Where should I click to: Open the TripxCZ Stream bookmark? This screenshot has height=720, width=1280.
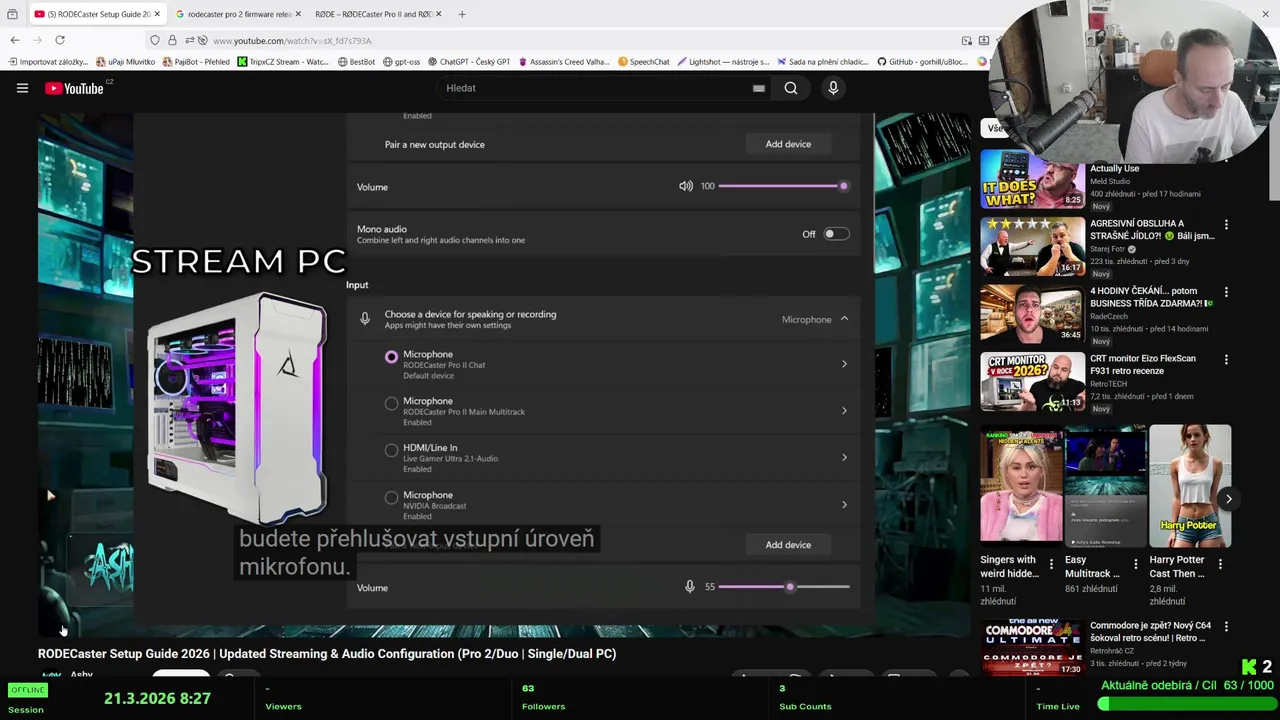coord(283,61)
